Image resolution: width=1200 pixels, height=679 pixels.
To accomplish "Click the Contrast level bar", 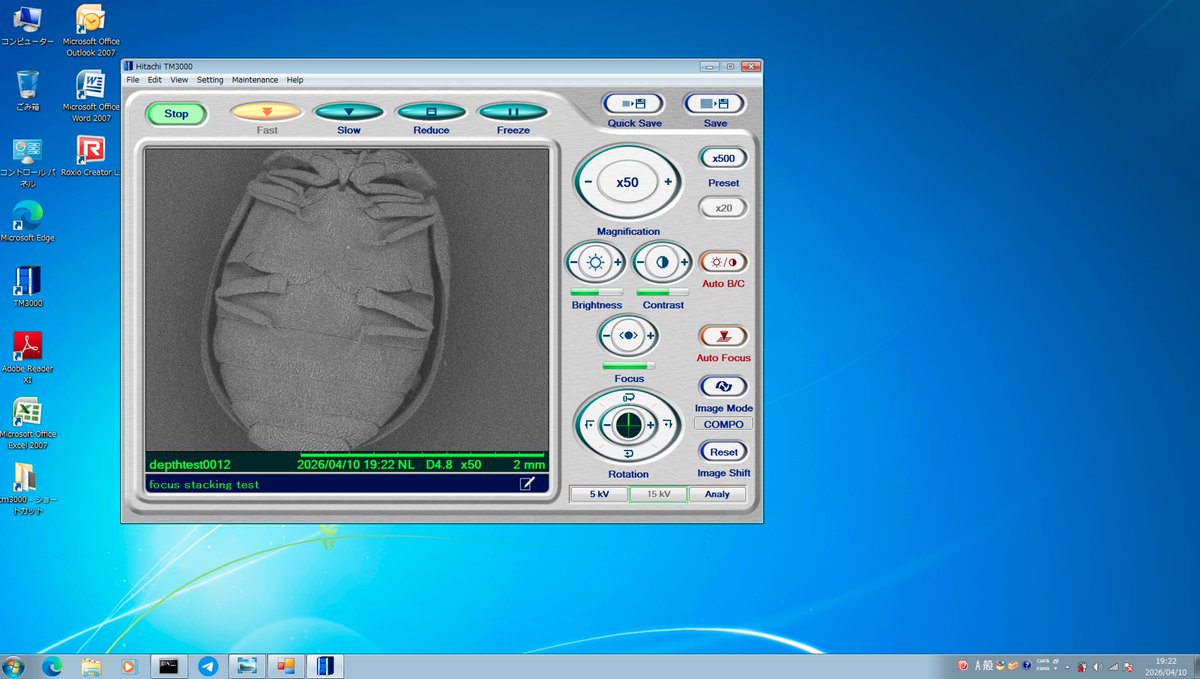I will [x=664, y=292].
